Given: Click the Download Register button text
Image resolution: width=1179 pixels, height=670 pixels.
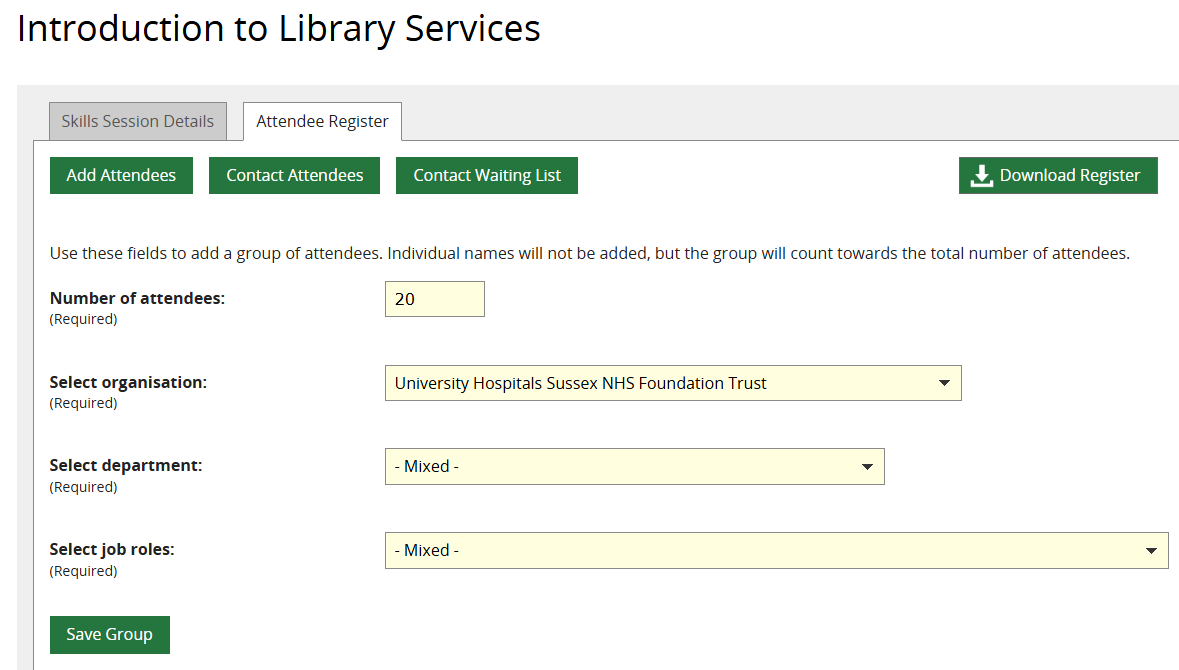Looking at the screenshot, I should (1069, 175).
